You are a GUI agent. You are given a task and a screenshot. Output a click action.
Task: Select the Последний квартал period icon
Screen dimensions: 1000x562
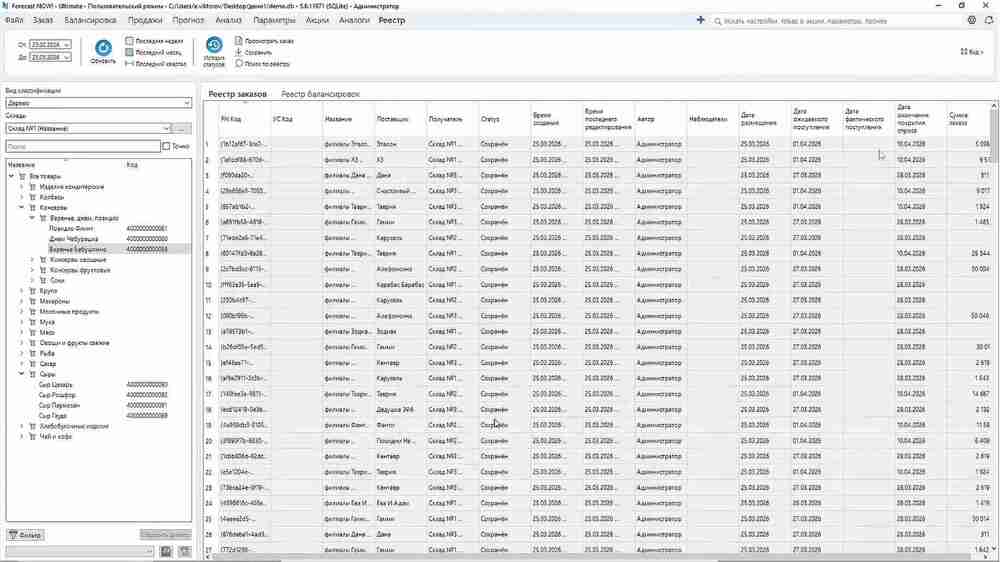point(129,63)
